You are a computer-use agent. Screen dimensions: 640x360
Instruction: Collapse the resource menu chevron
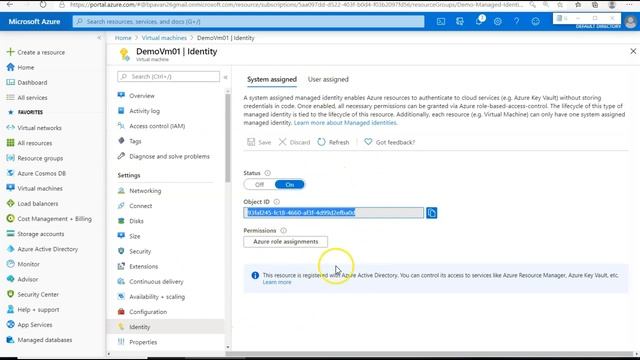click(x=225, y=77)
